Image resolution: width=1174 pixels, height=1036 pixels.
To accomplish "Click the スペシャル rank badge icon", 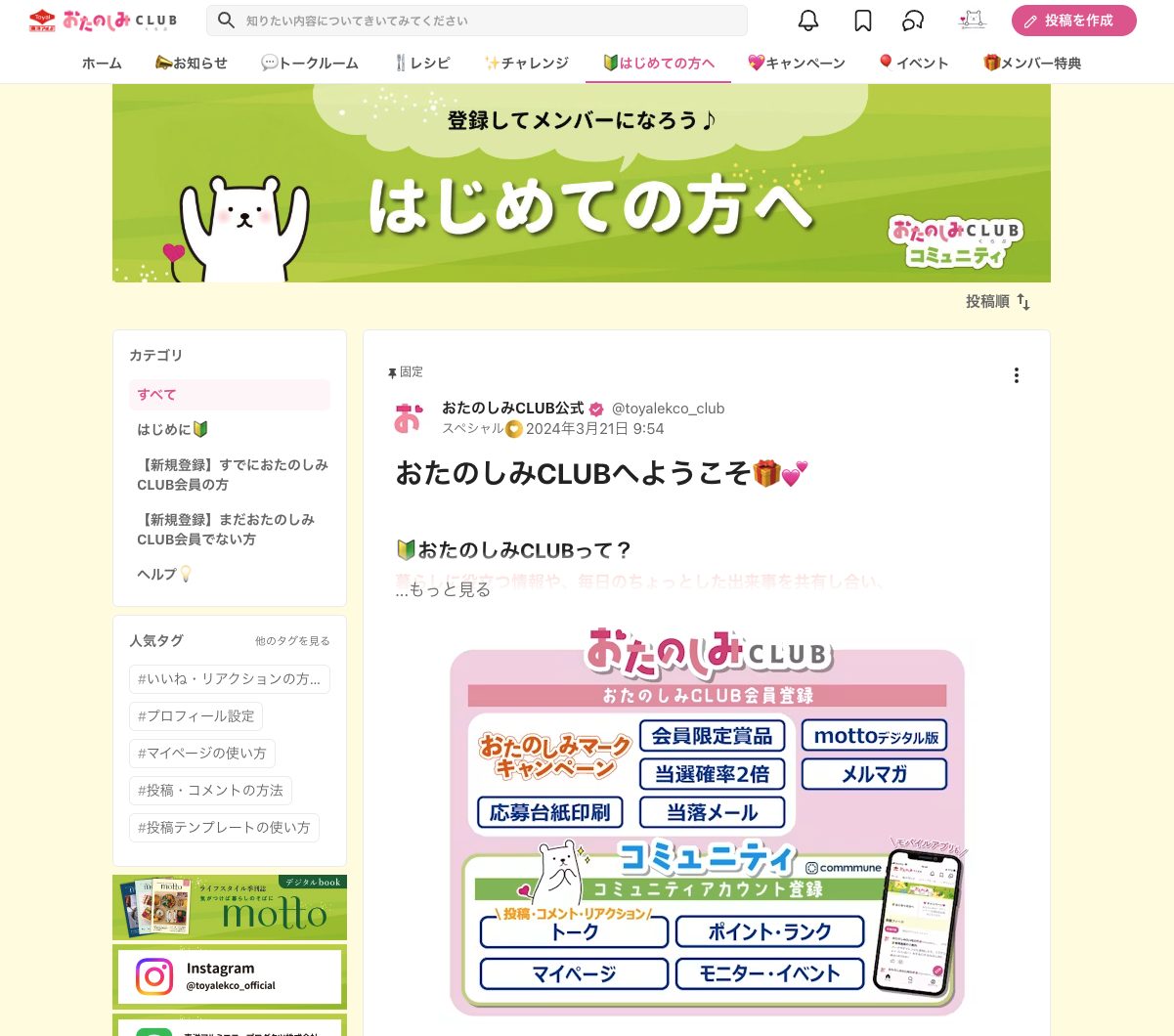I will pos(514,429).
